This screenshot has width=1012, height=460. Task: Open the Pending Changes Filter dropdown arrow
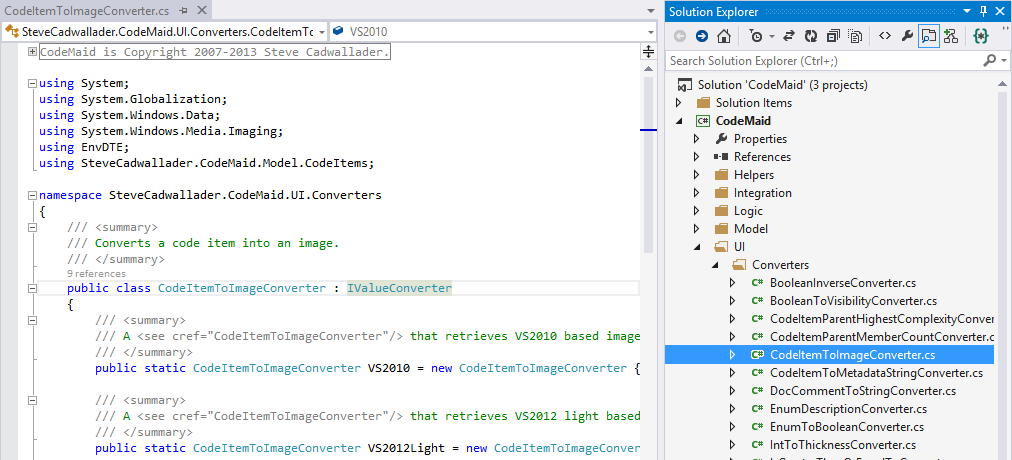[772, 37]
